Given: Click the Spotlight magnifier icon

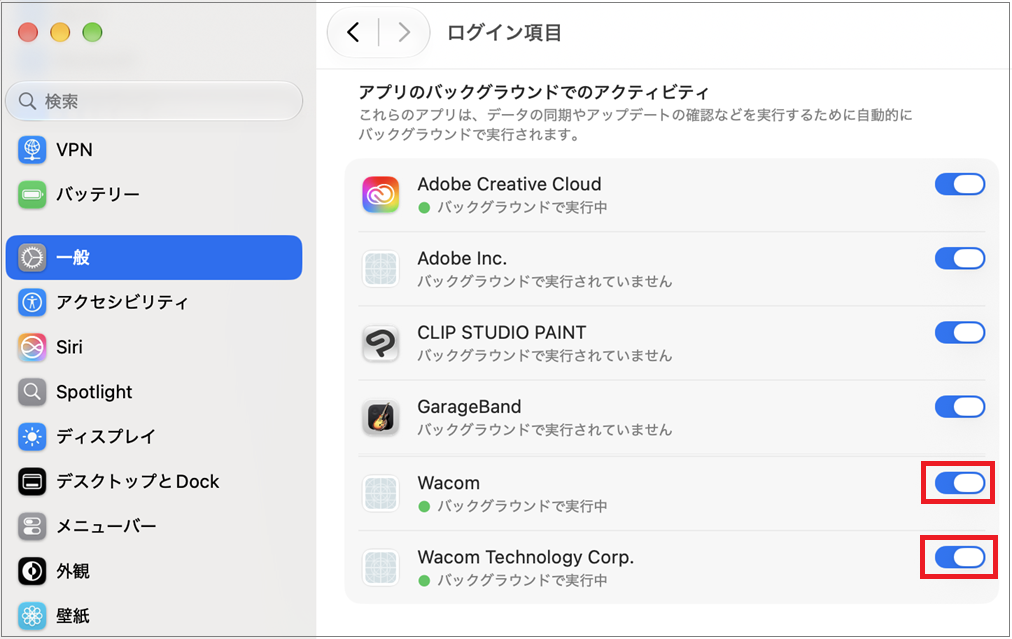Looking at the screenshot, I should pos(32,392).
